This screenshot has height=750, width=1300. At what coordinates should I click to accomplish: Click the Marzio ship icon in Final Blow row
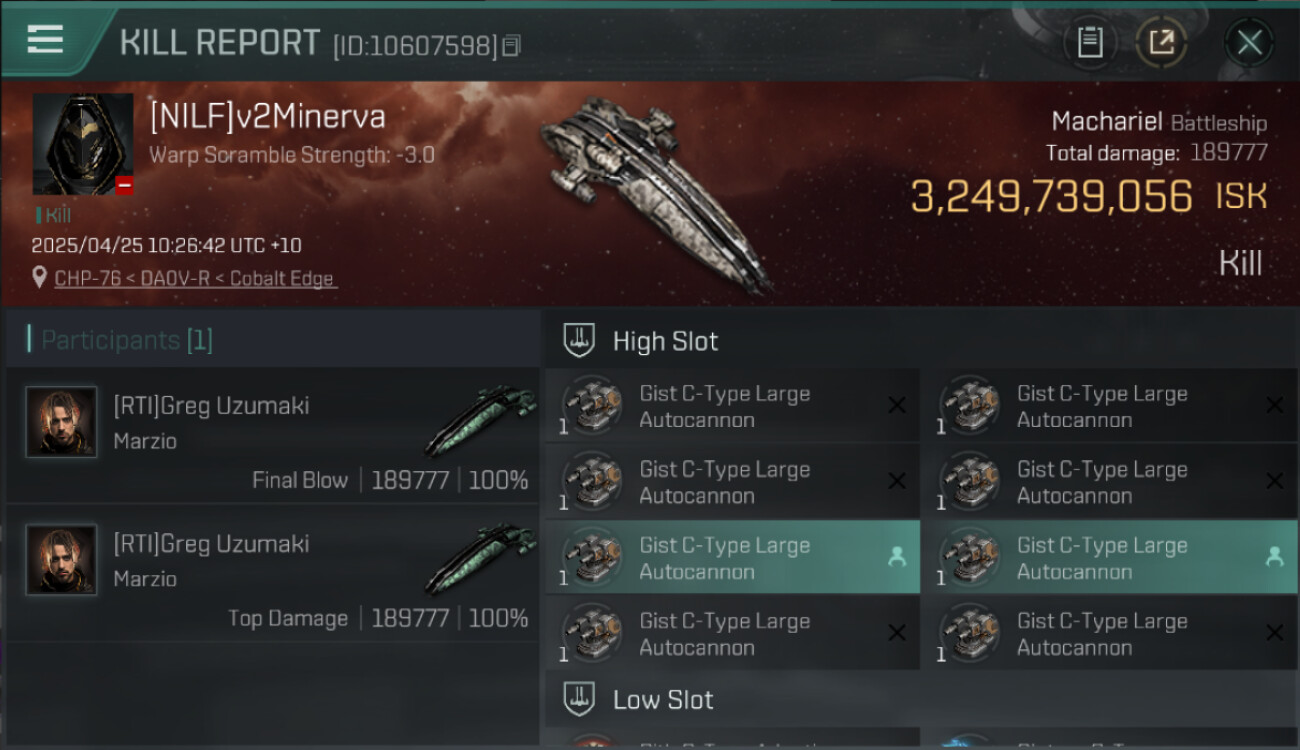[x=480, y=416]
